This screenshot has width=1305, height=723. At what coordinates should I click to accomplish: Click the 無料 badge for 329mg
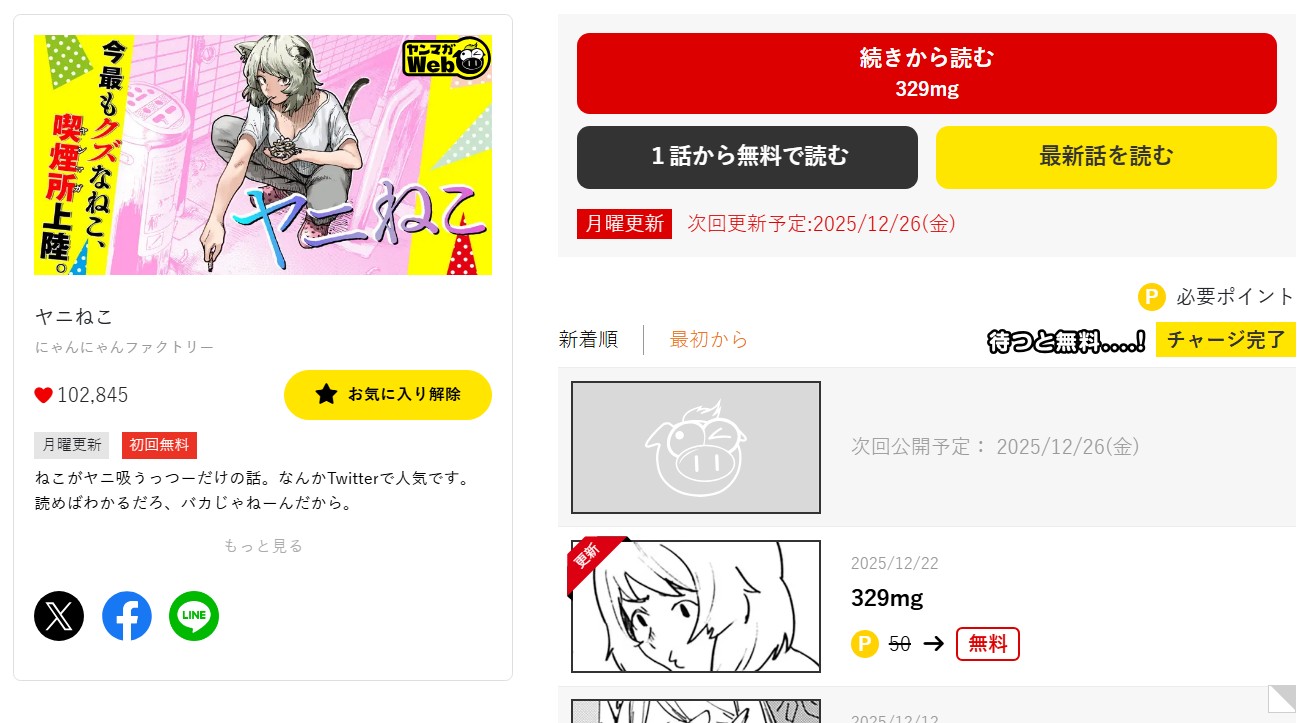[988, 644]
